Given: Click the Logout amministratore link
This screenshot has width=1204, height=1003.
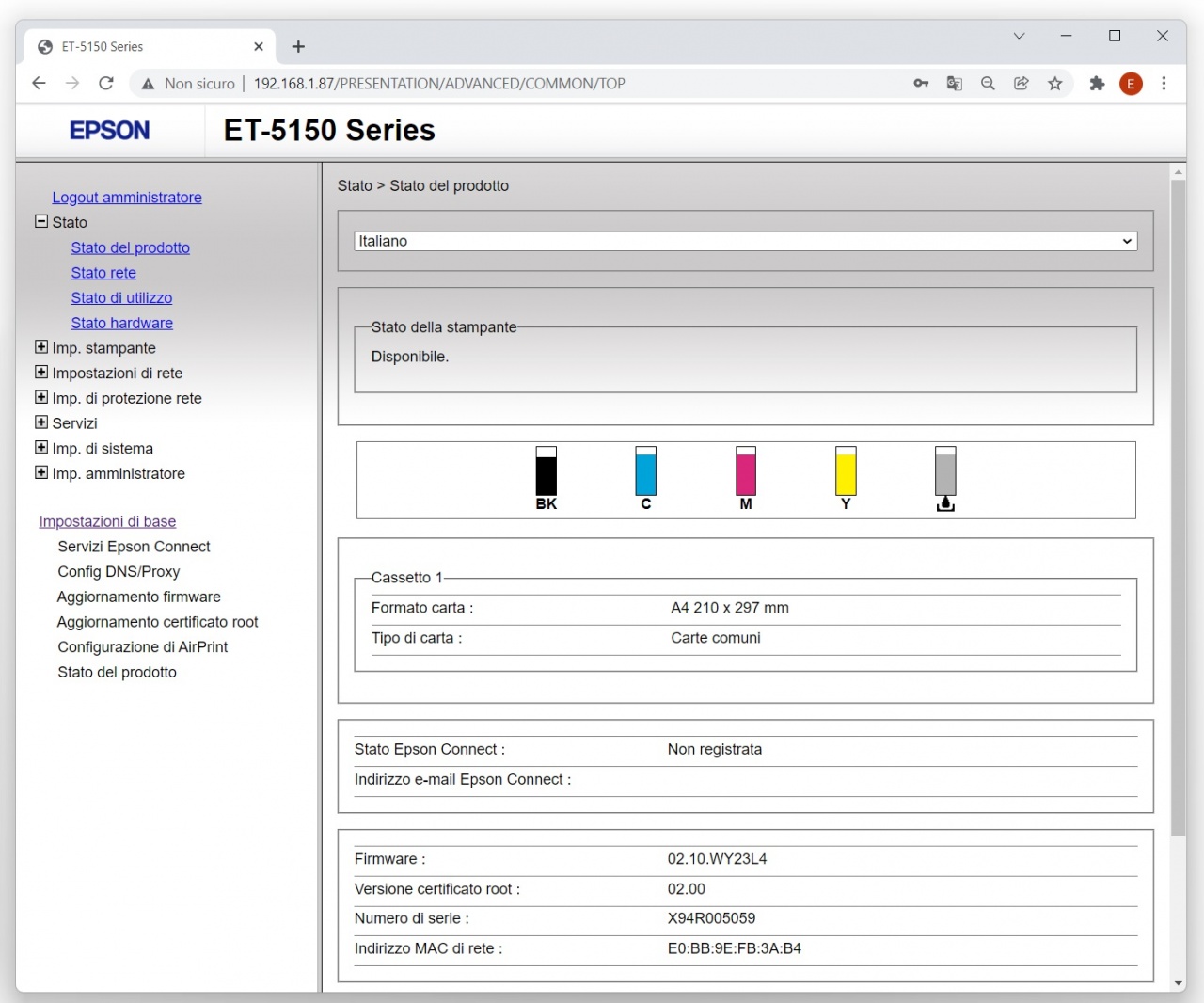Looking at the screenshot, I should coord(127,197).
